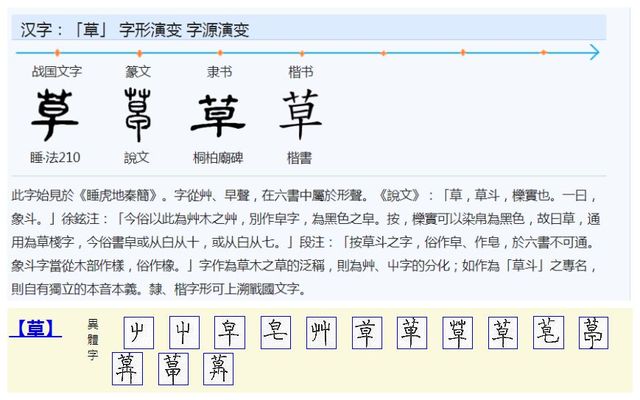The image size is (640, 400).
Task: Click the timeline arrow at right end
Action: [593, 52]
